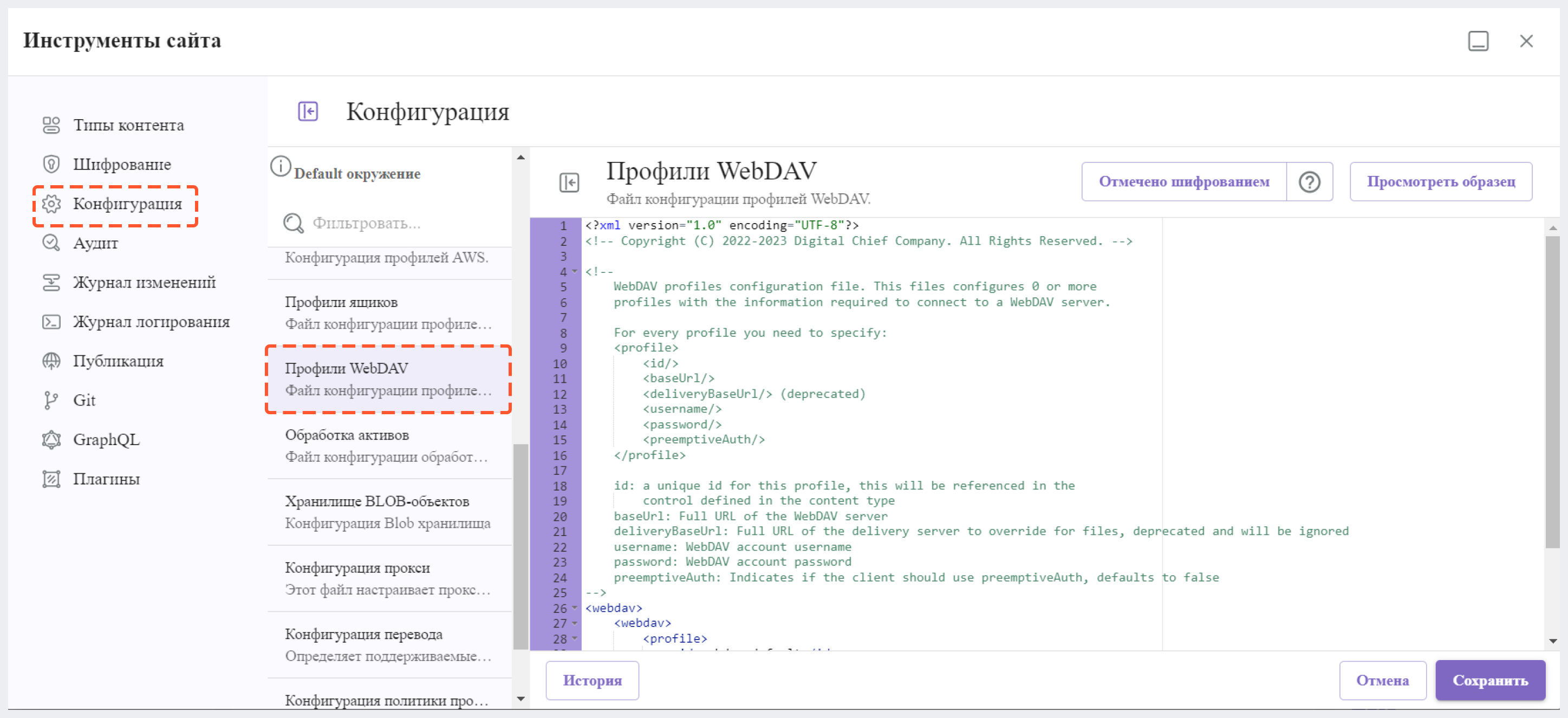This screenshot has height=718, width=1568.
Task: Open encryption help question-mark icon
Action: pos(1309,182)
